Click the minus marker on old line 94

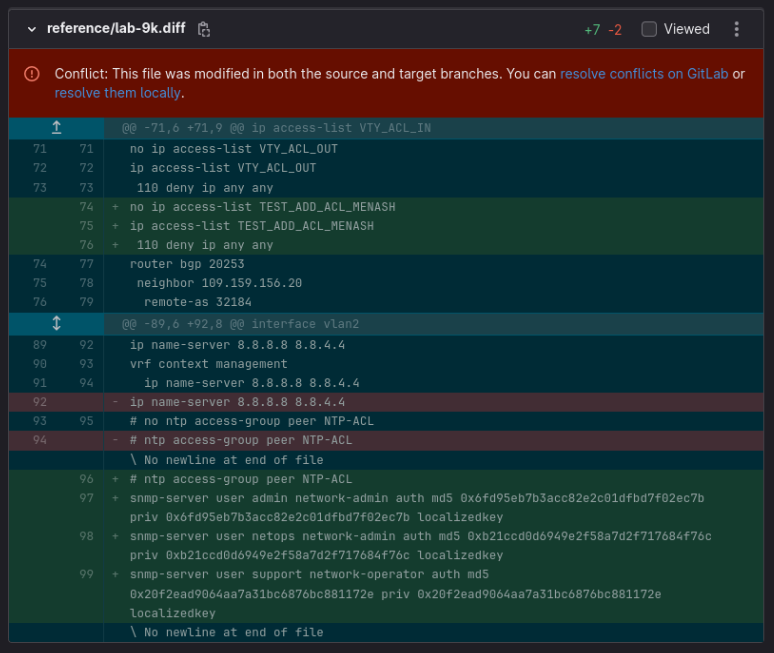pyautogui.click(x=115, y=440)
